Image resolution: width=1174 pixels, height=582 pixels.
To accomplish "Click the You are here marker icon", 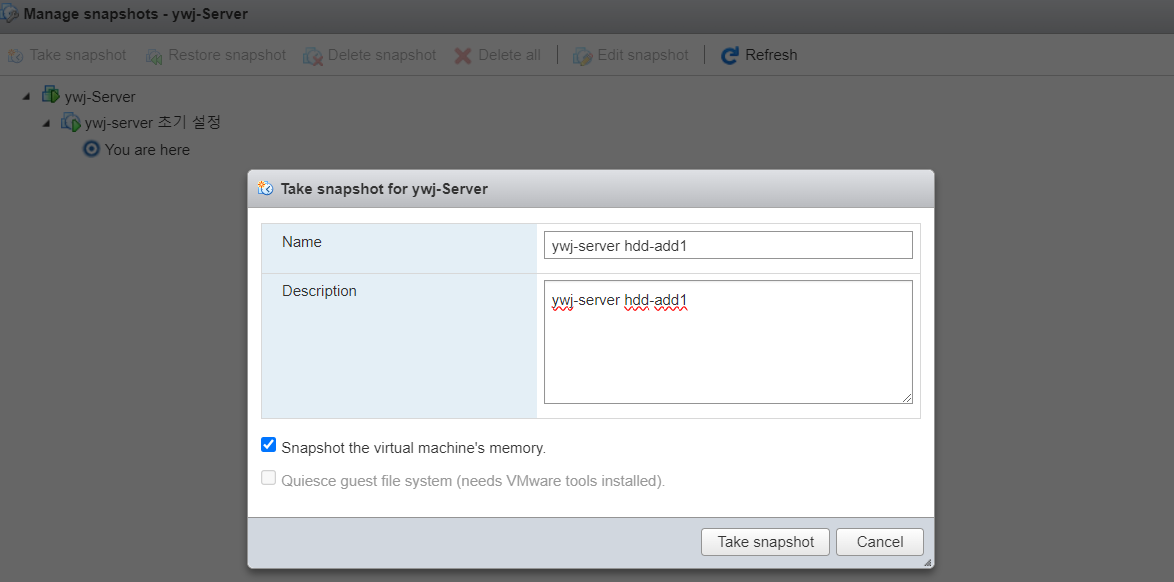I will click(x=91, y=149).
